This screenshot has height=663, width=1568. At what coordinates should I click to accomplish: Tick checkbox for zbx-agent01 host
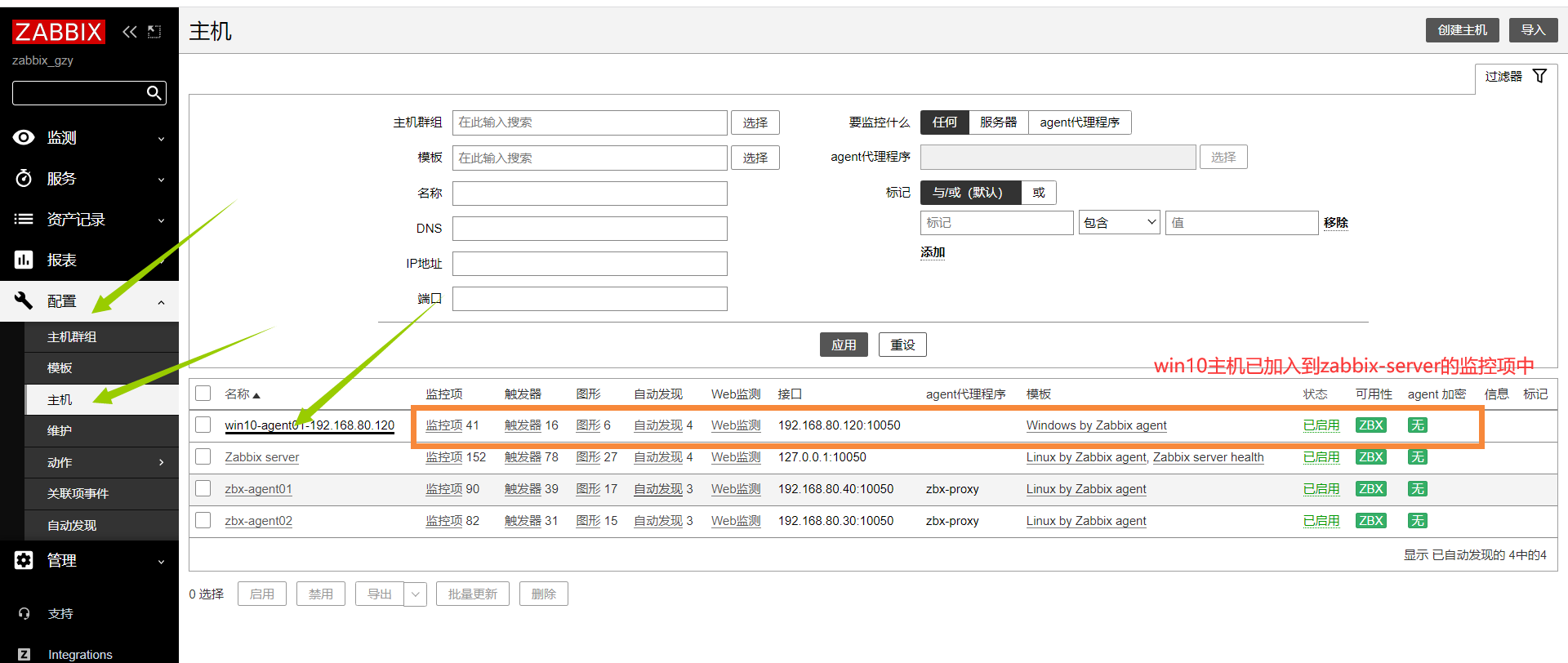pyautogui.click(x=203, y=488)
